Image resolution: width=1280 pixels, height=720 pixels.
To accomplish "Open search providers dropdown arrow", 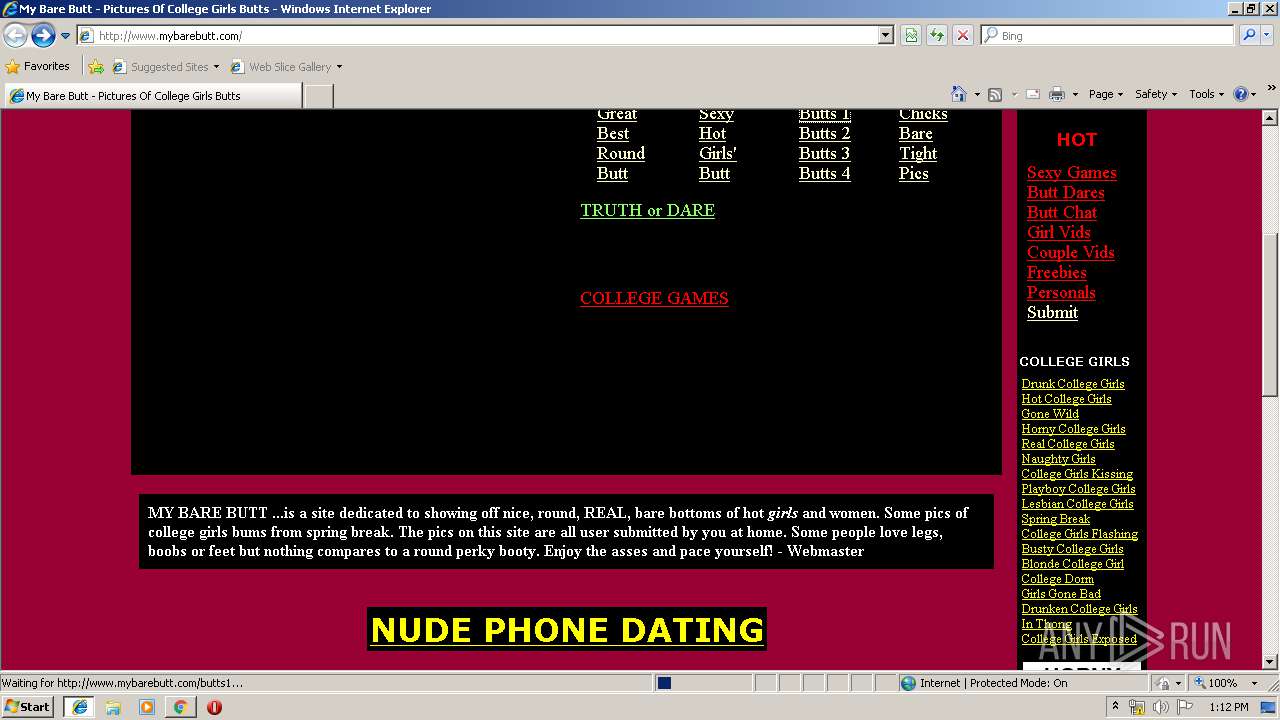I will (x=1269, y=35).
